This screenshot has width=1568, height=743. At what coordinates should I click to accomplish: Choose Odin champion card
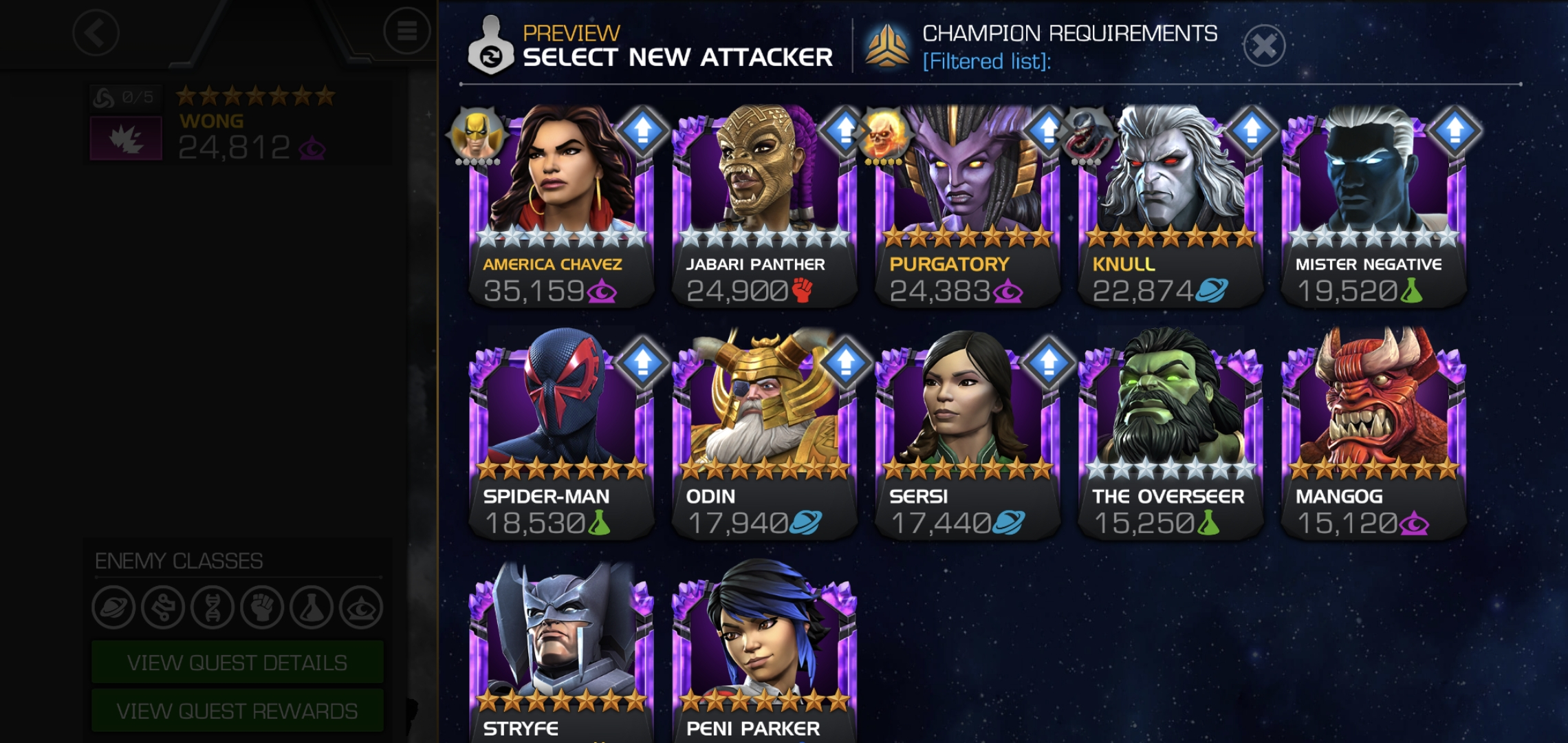[764, 435]
